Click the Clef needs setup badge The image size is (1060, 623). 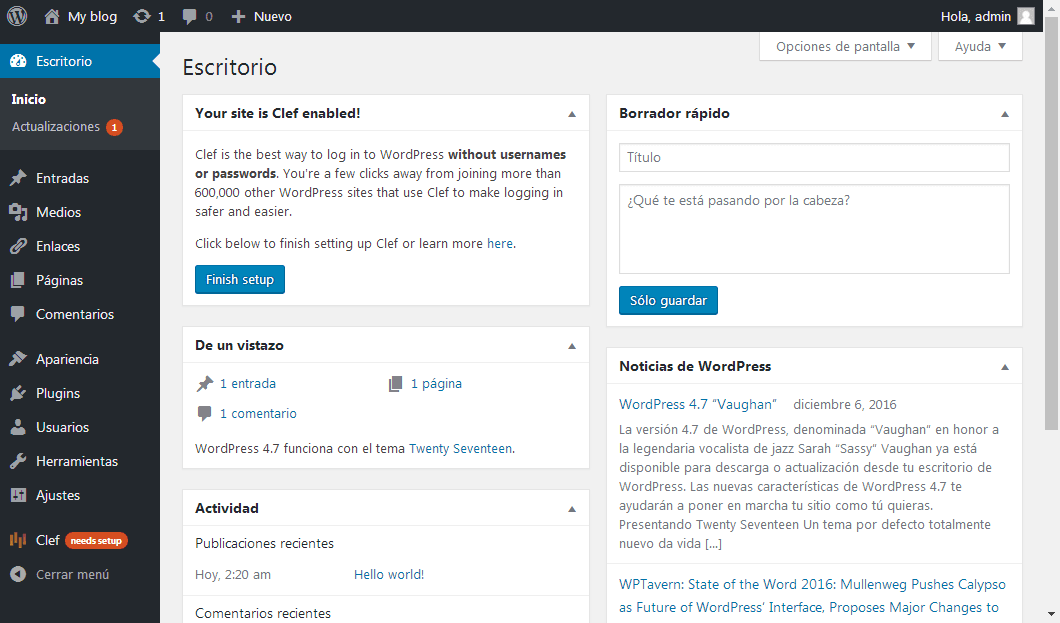click(x=96, y=541)
